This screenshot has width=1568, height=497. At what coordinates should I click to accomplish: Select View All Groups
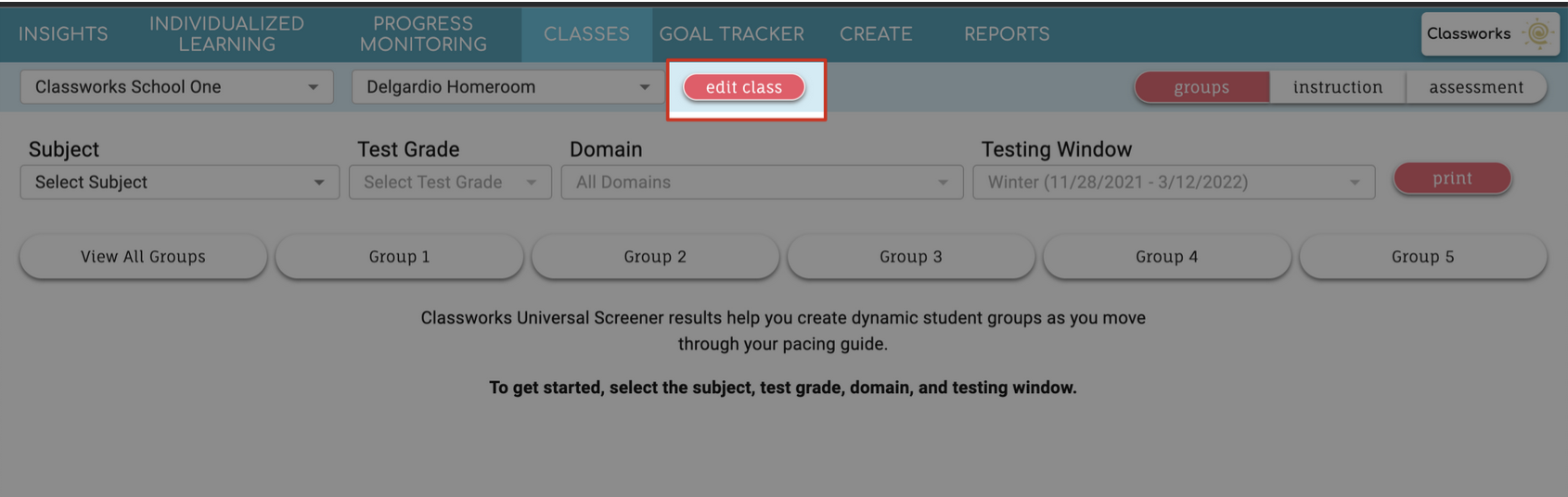[143, 257]
